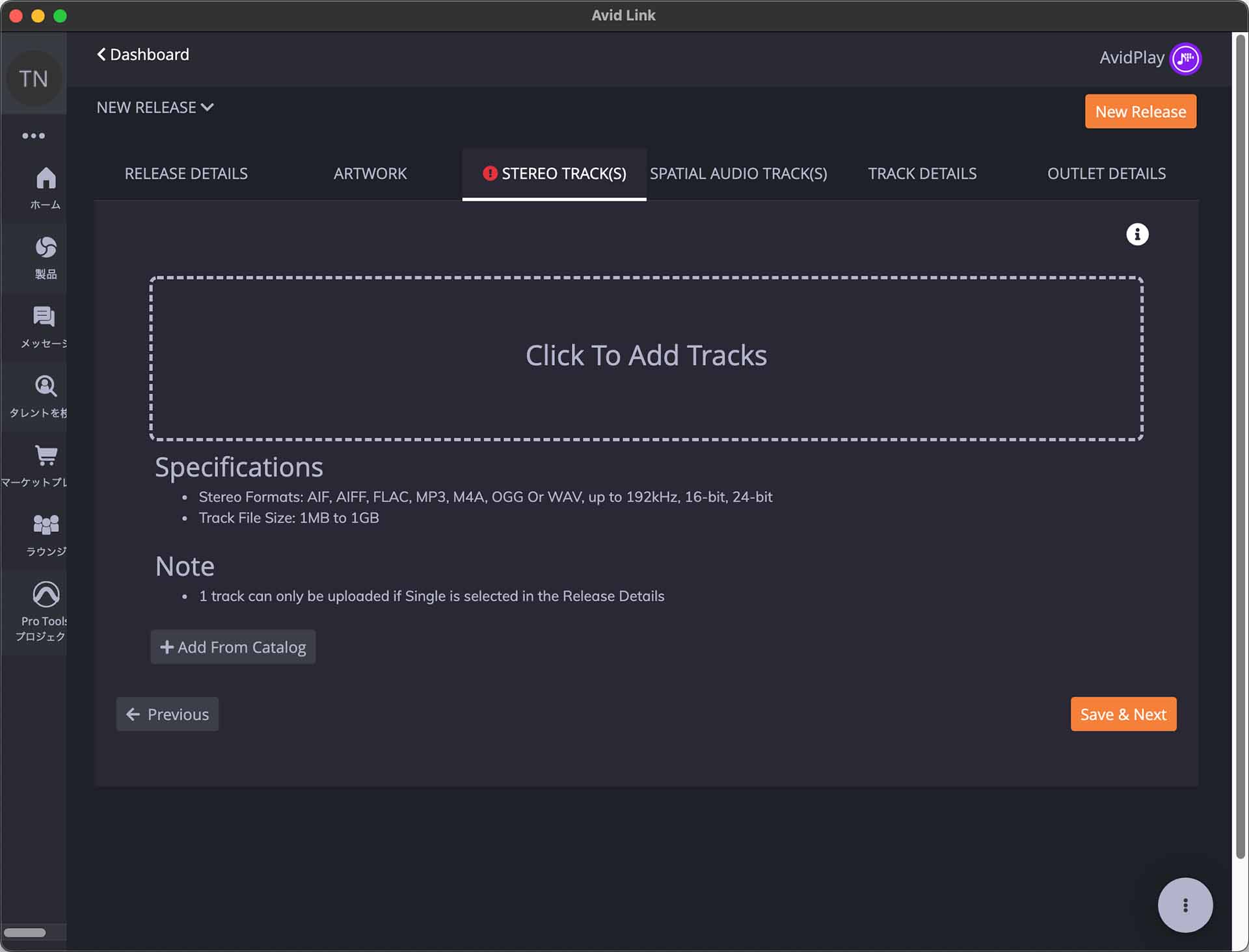
Task: Expand the NEW RELEASE dropdown
Action: point(155,107)
